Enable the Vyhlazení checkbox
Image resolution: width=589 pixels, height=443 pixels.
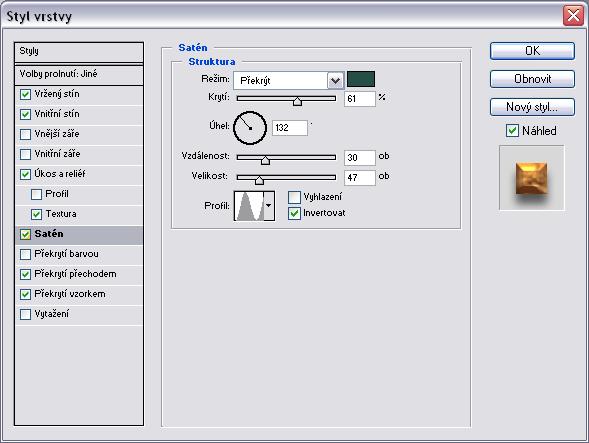point(294,197)
